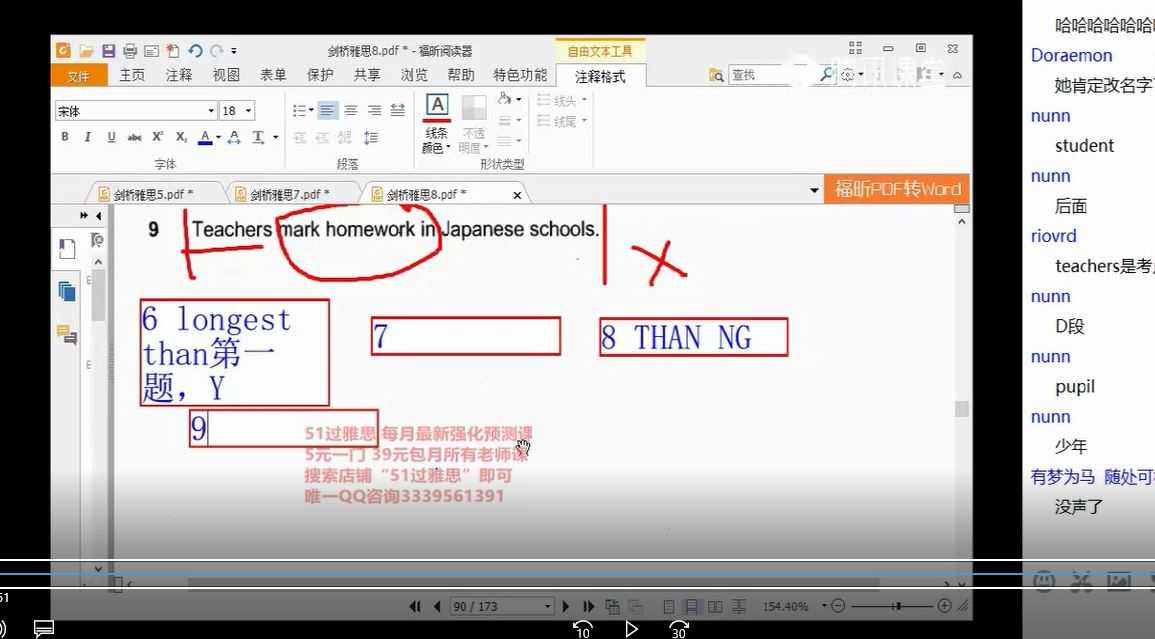Toggle italic formatting
Screen dimensions: 1155x639
88,137
